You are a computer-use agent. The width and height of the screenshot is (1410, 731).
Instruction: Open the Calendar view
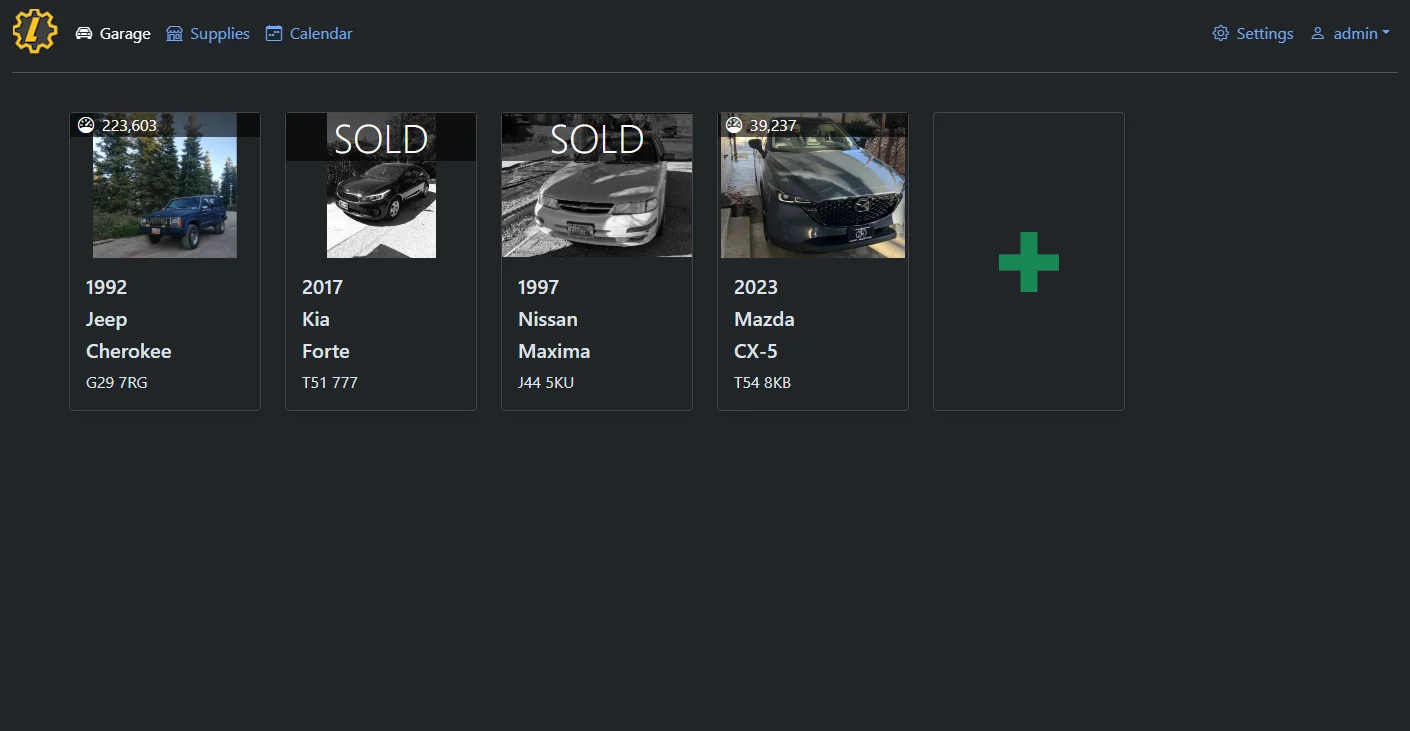tap(320, 33)
